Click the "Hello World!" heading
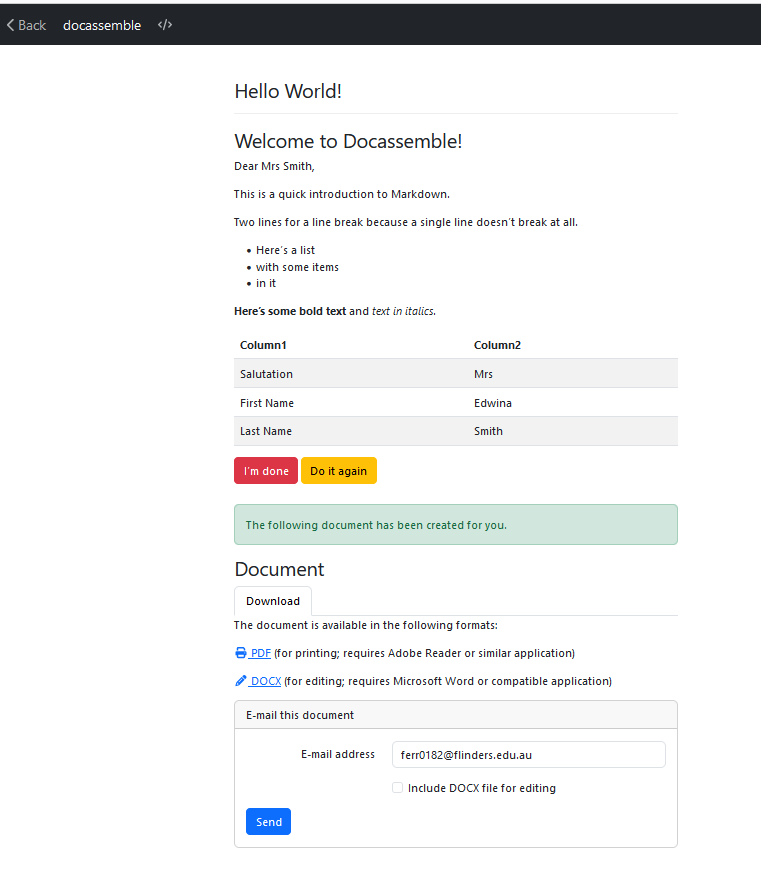Screen dimensions: 761x889 click(287, 91)
